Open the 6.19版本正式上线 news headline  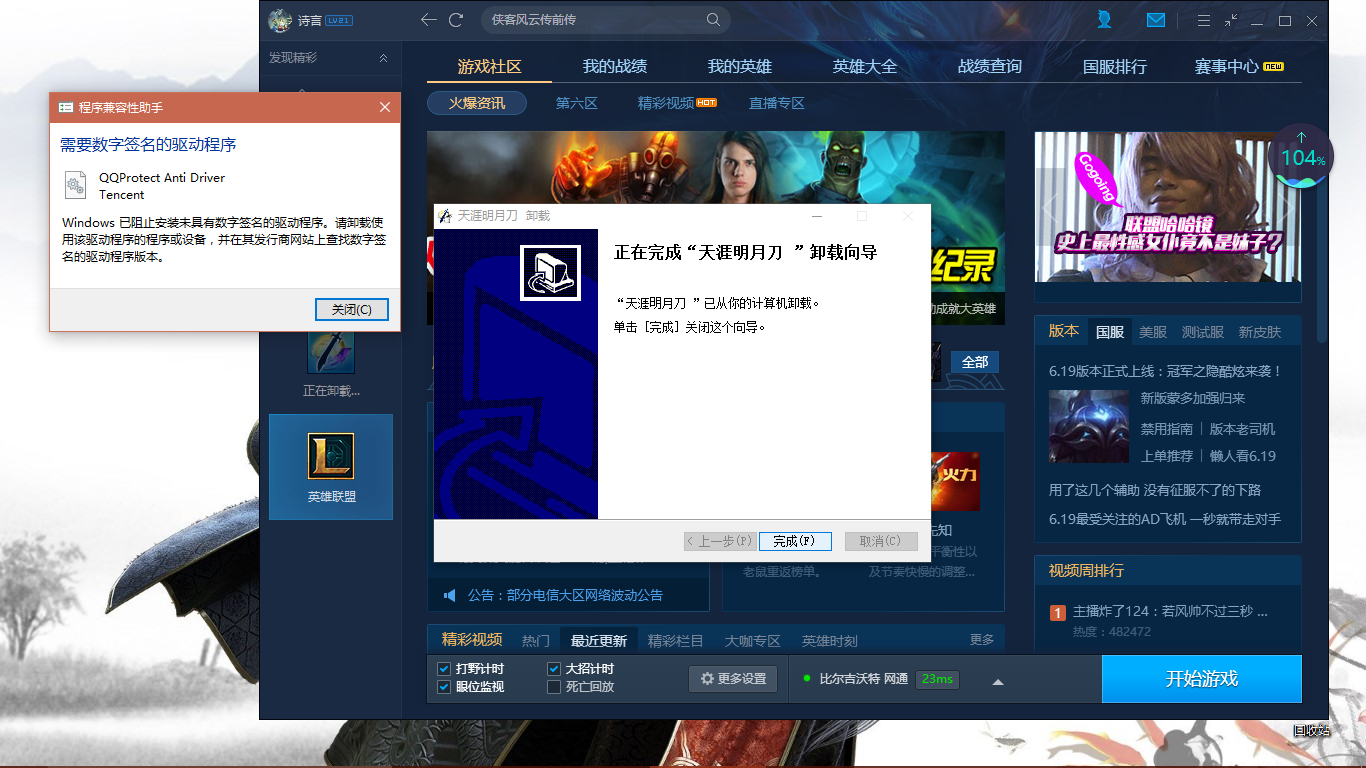(1166, 371)
